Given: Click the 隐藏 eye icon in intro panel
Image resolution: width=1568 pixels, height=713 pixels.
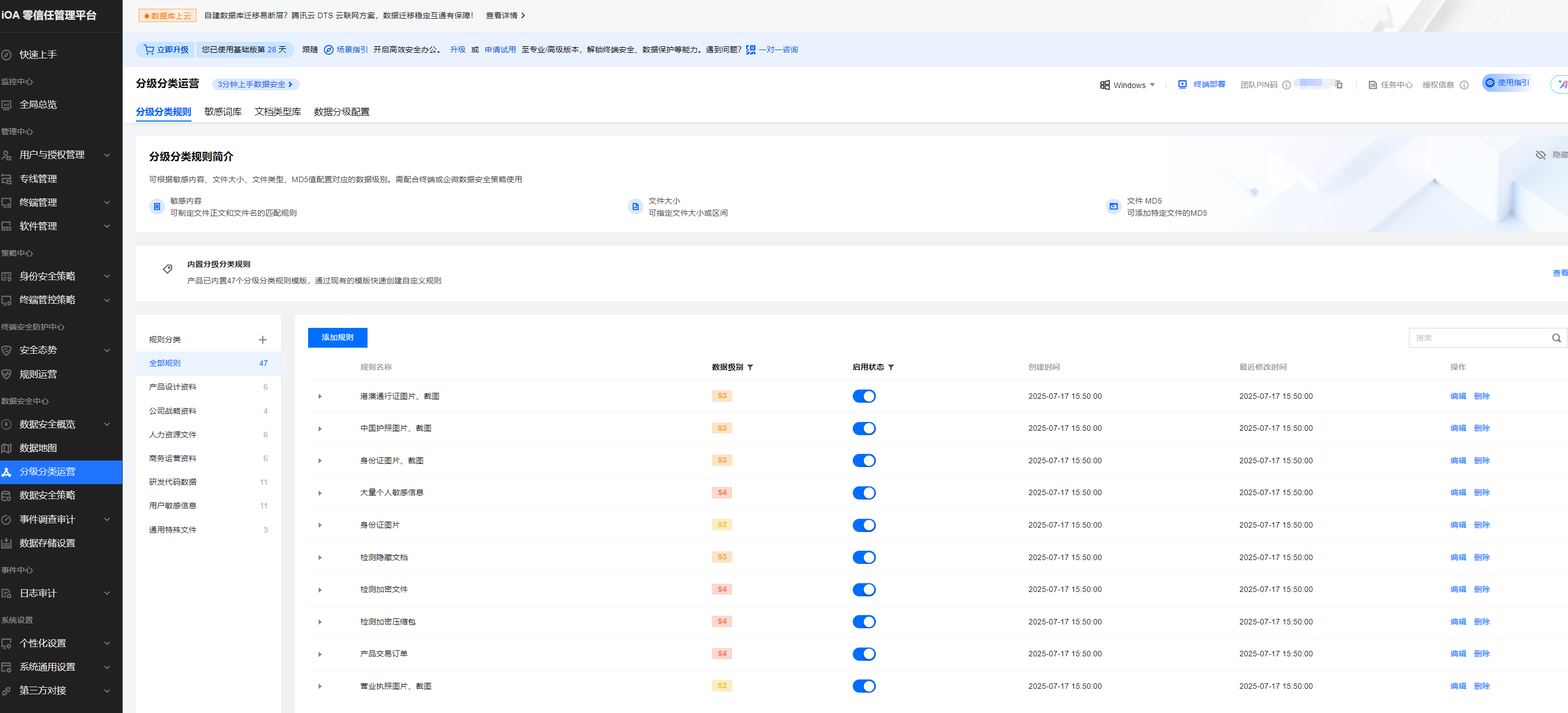Looking at the screenshot, I should 1540,155.
